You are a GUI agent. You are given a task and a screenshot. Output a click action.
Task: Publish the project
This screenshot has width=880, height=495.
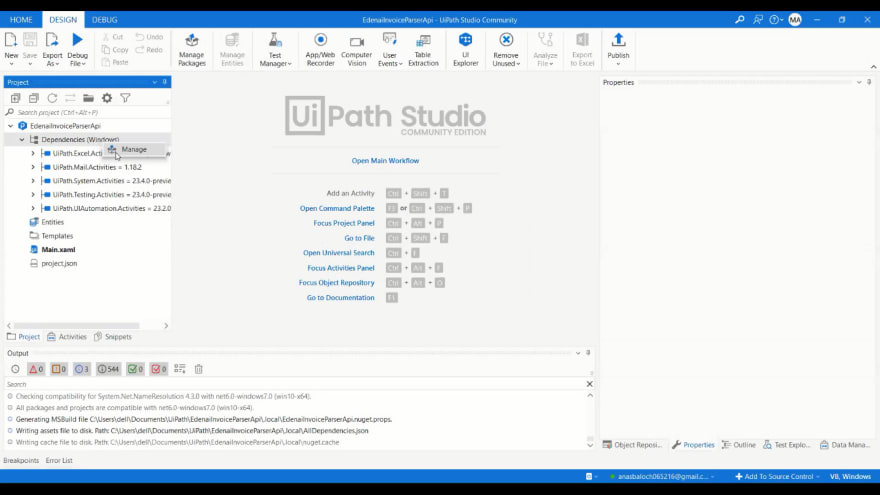618,49
